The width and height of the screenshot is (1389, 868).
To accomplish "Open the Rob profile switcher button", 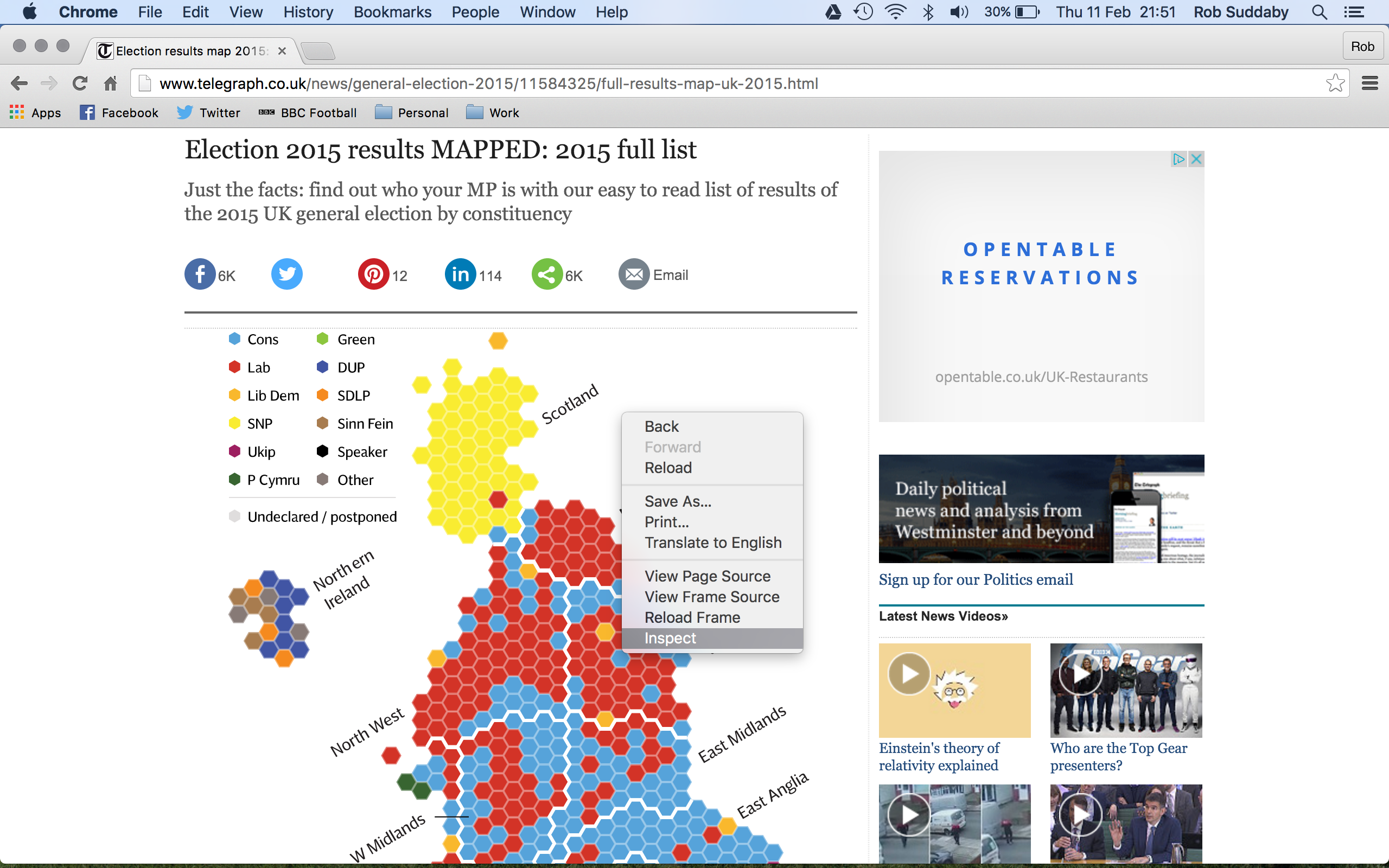I will pos(1362,47).
